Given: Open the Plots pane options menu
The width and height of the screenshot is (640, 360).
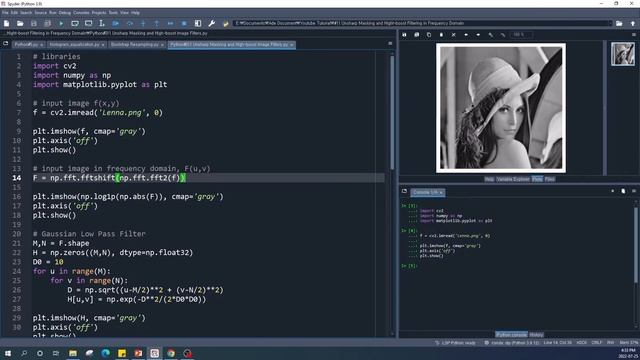Looking at the screenshot, I should pyautogui.click(x=634, y=35).
